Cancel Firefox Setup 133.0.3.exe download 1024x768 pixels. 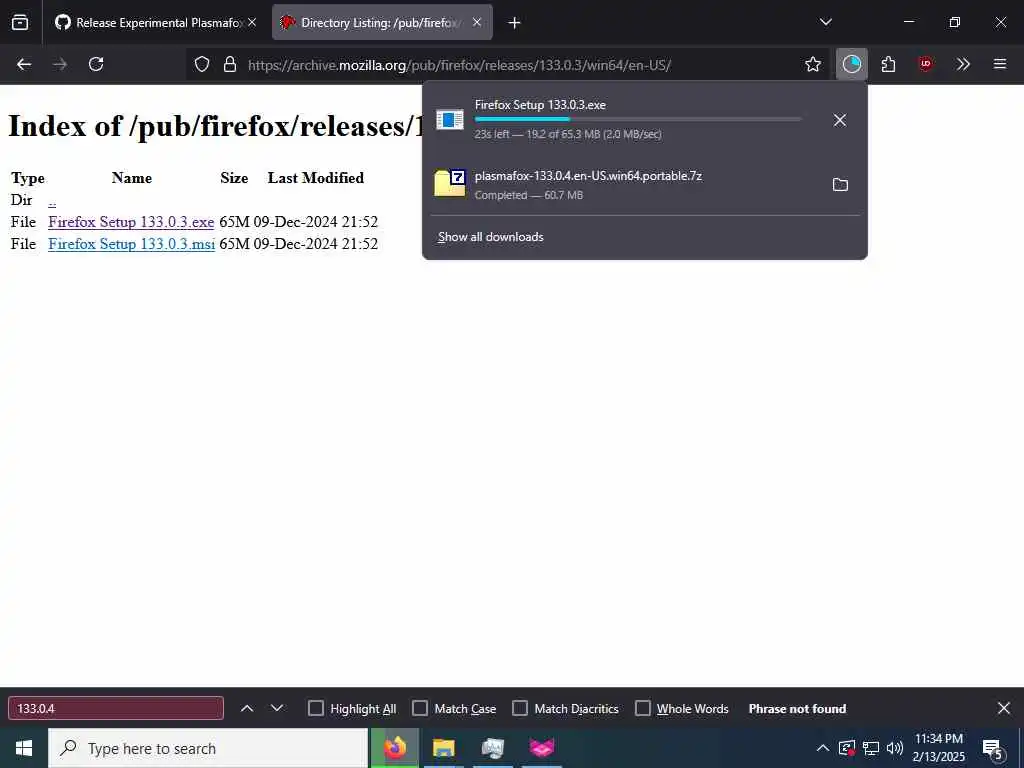click(840, 120)
